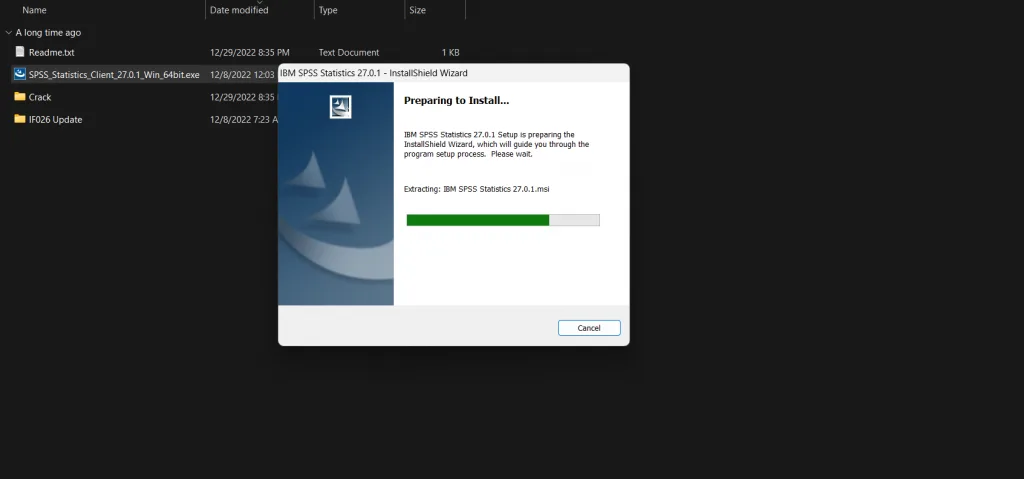Click the green extraction progress bar
This screenshot has height=479, width=1024.
tap(503, 220)
